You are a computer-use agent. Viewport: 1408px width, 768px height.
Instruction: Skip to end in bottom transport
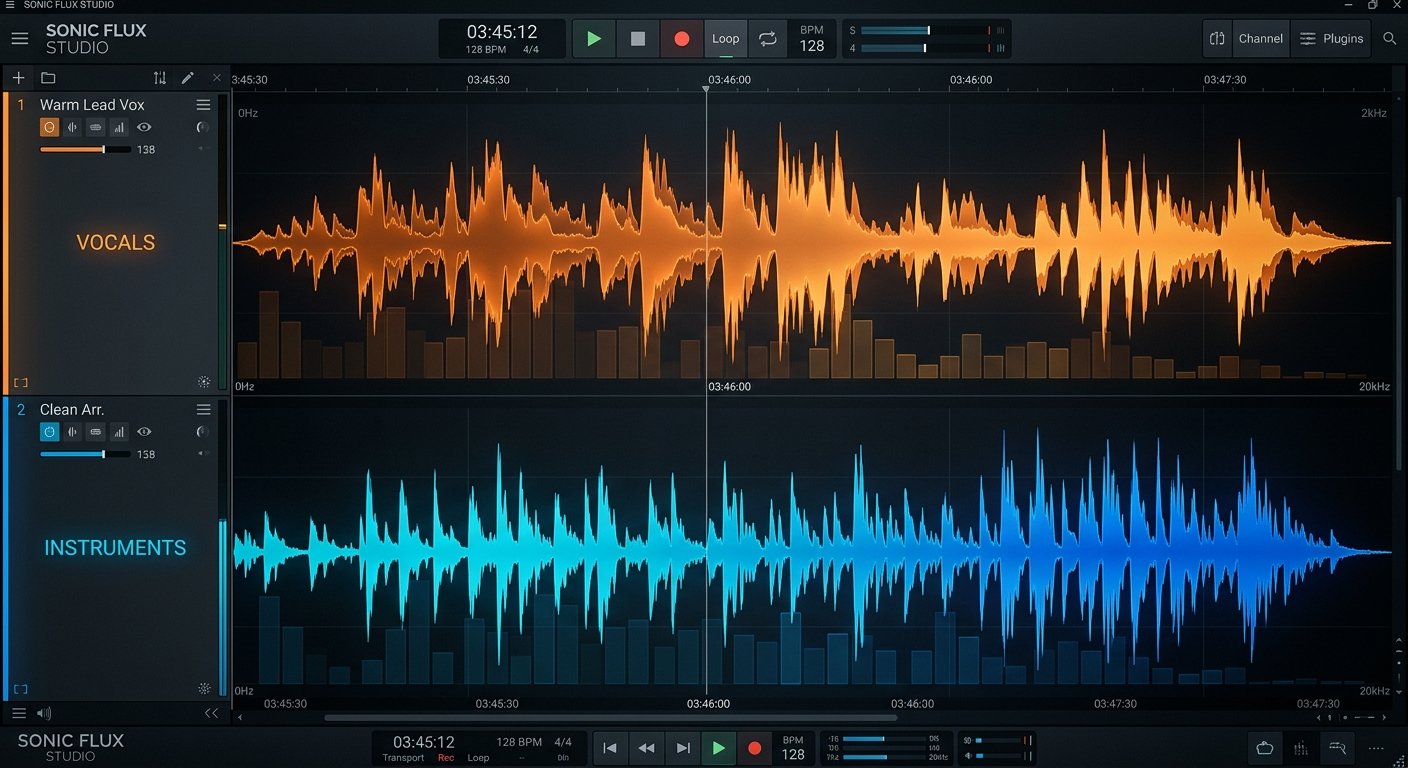tap(683, 748)
